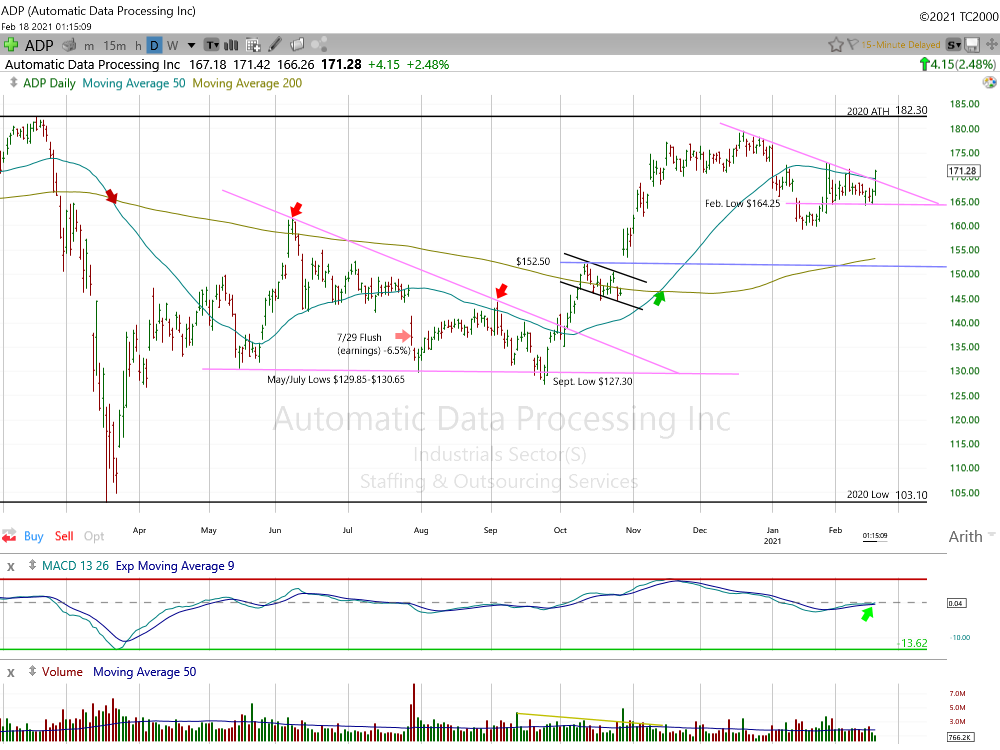The image size is (1000, 750).
Task: Click the bar chart style icon
Action: coord(232,45)
